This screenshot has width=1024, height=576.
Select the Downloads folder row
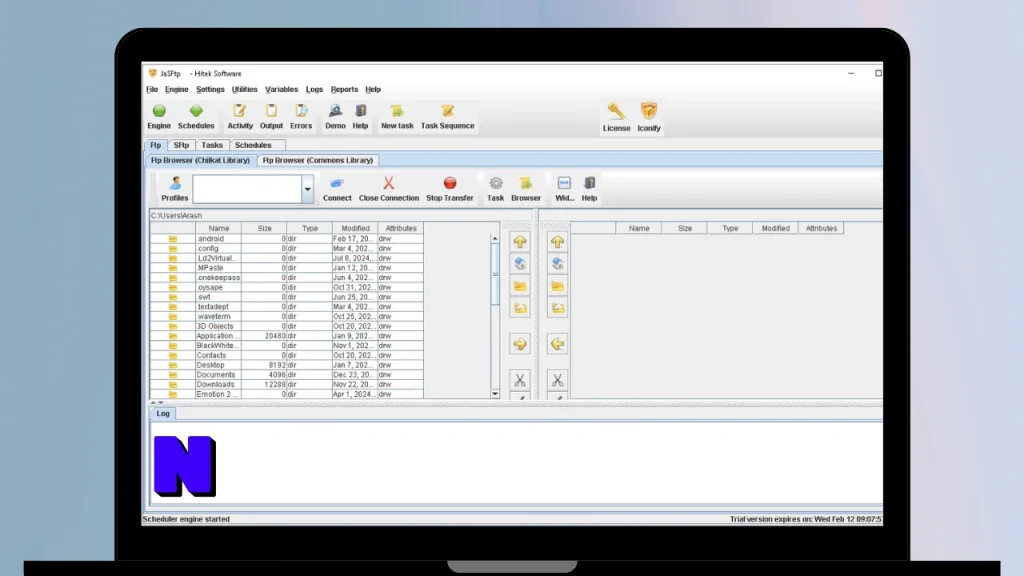pyautogui.click(x=287, y=385)
